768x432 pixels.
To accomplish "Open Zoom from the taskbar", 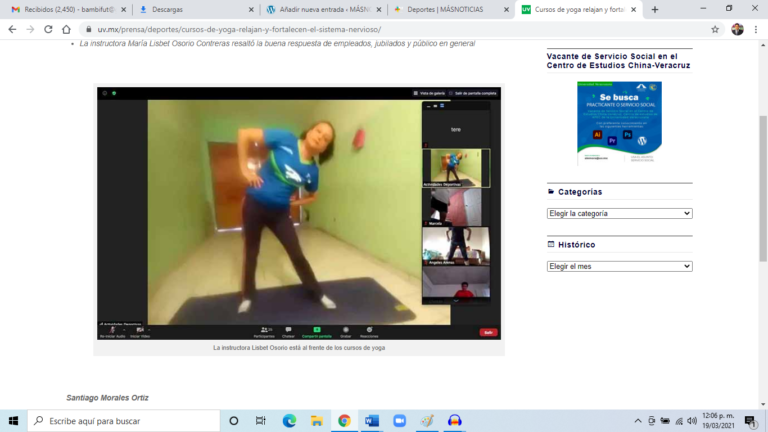I will pyautogui.click(x=400, y=421).
